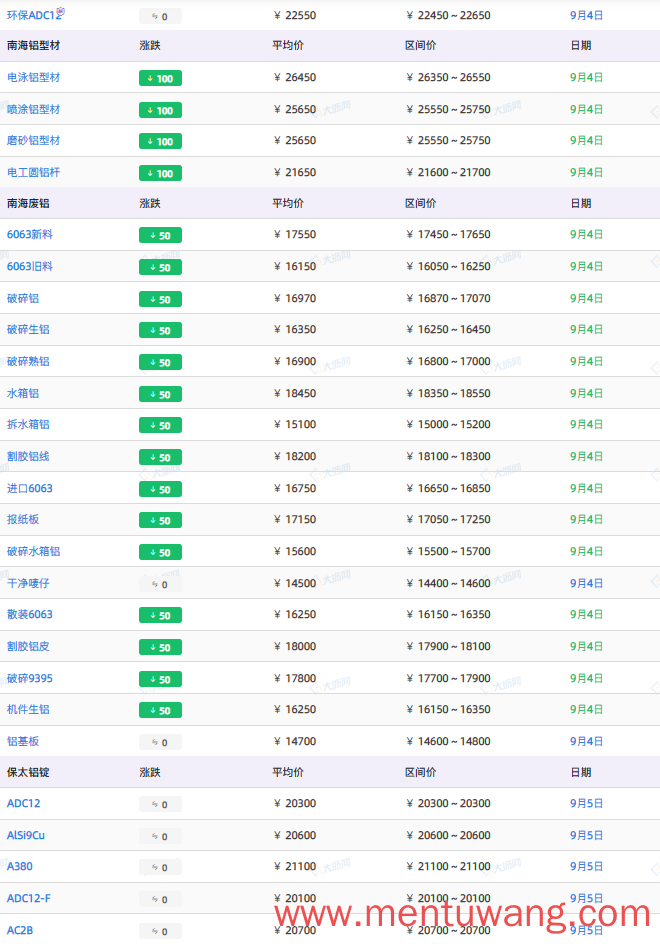Open the 破碎水箱铝 price link

(34, 551)
